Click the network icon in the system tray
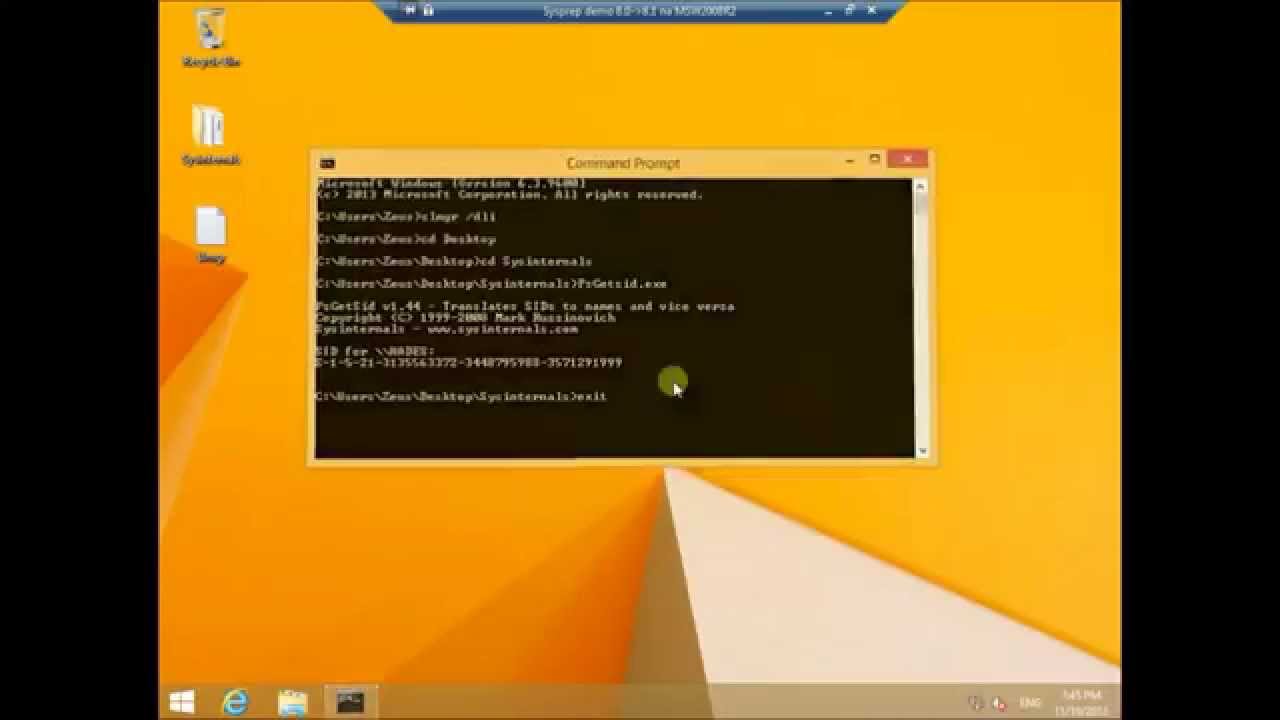This screenshot has width=1280, height=720. (x=976, y=703)
